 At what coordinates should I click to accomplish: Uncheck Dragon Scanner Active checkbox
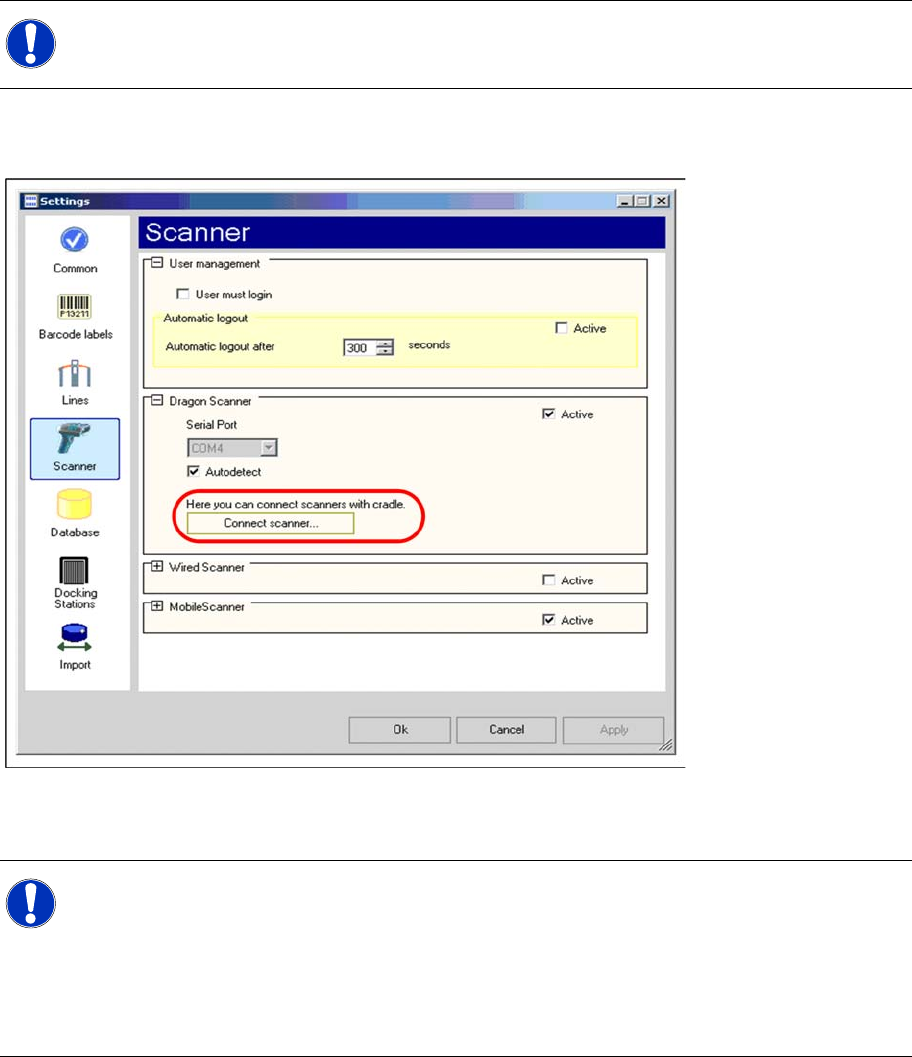[x=549, y=414]
